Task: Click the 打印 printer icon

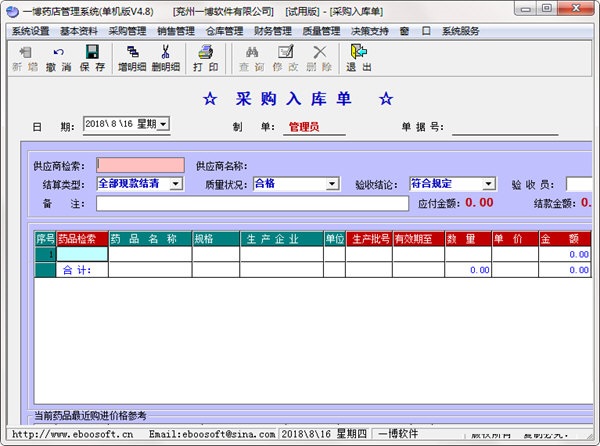Action: pyautogui.click(x=205, y=52)
